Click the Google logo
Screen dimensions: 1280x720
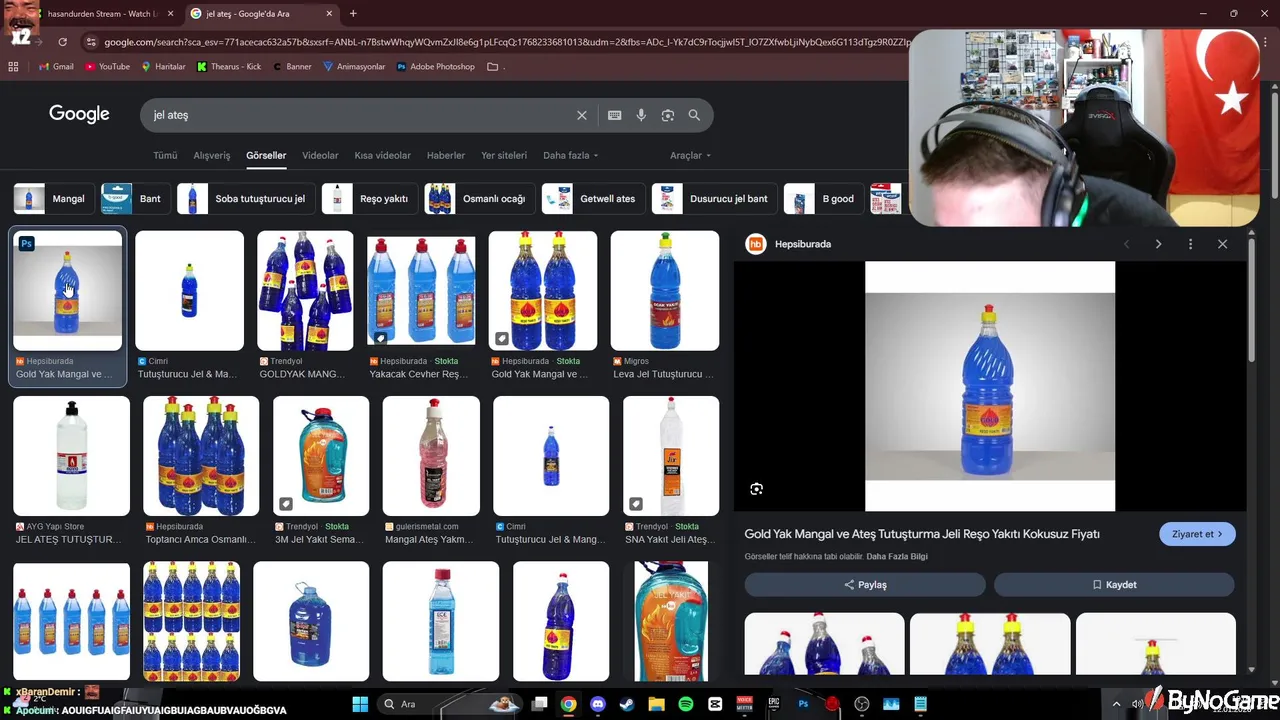(x=79, y=114)
